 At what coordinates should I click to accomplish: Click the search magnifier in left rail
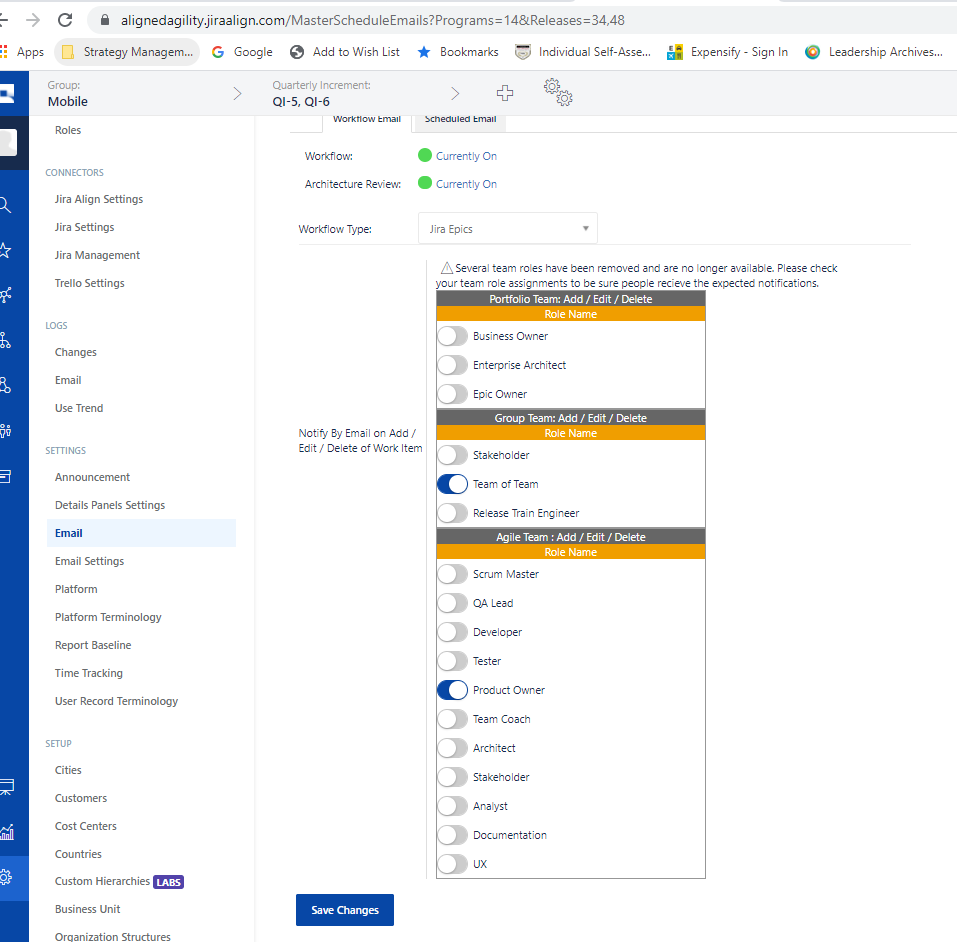5,205
